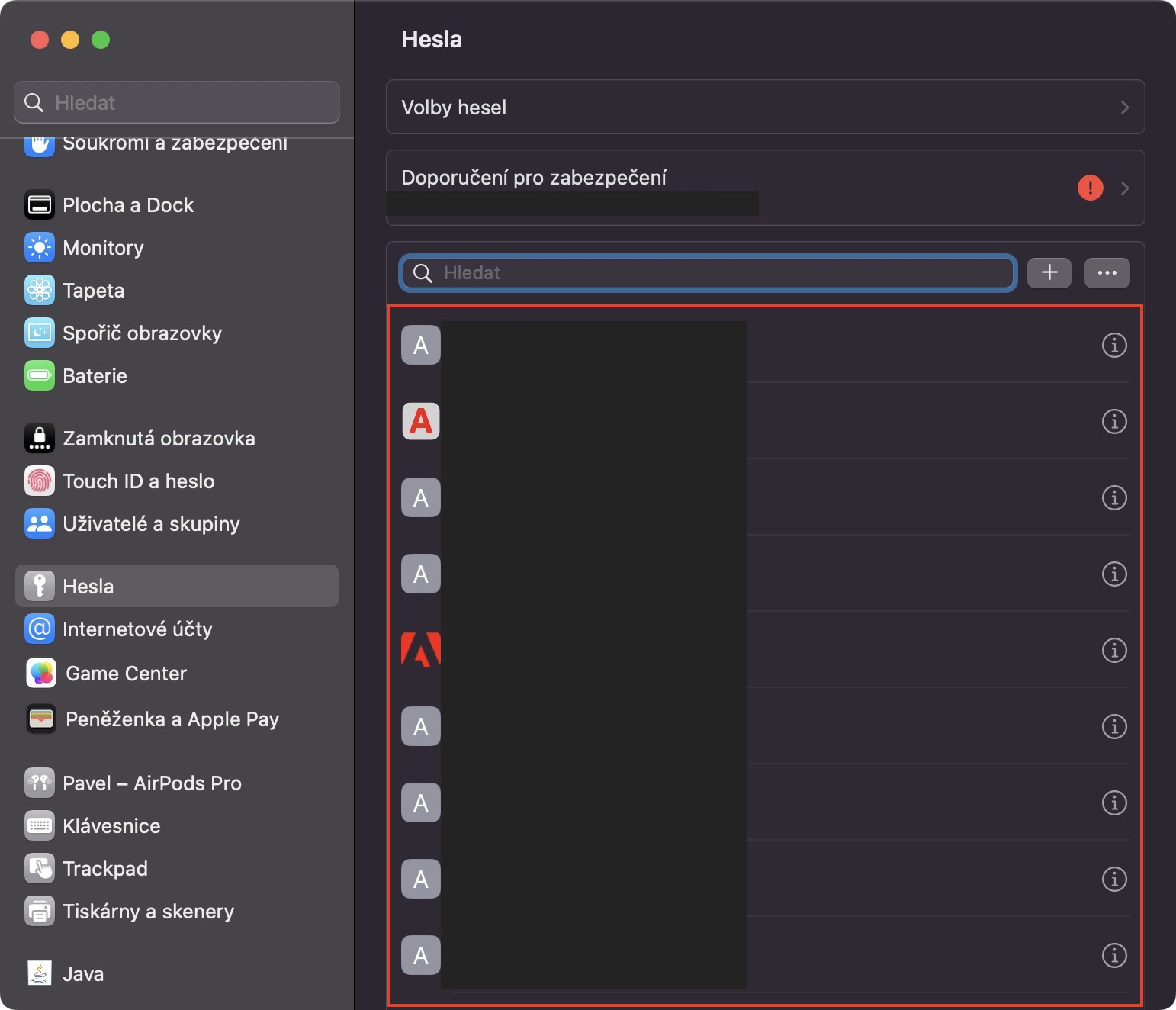Screen dimensions: 1176x1010
Task: Expand Volby hesel chevron
Action: (1124, 108)
